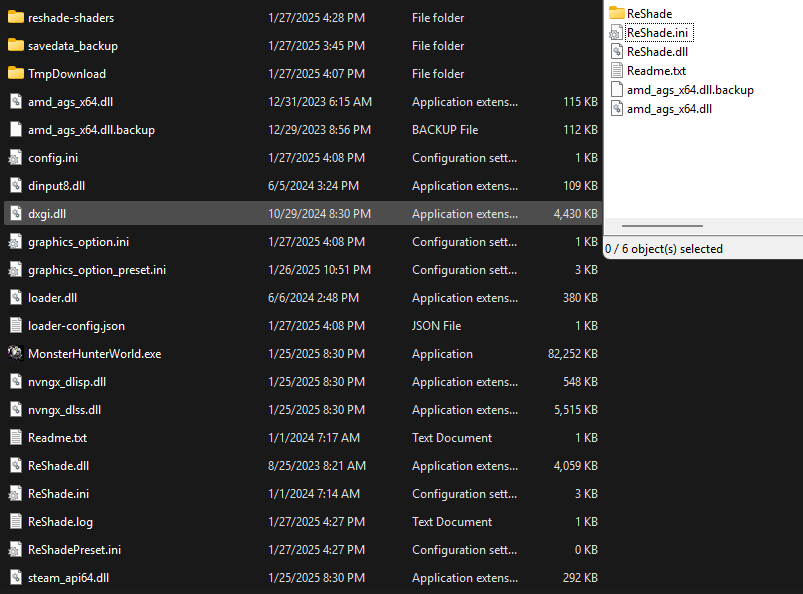Click the steam_api64.dll file icon
This screenshot has width=803, height=594.
coord(15,578)
